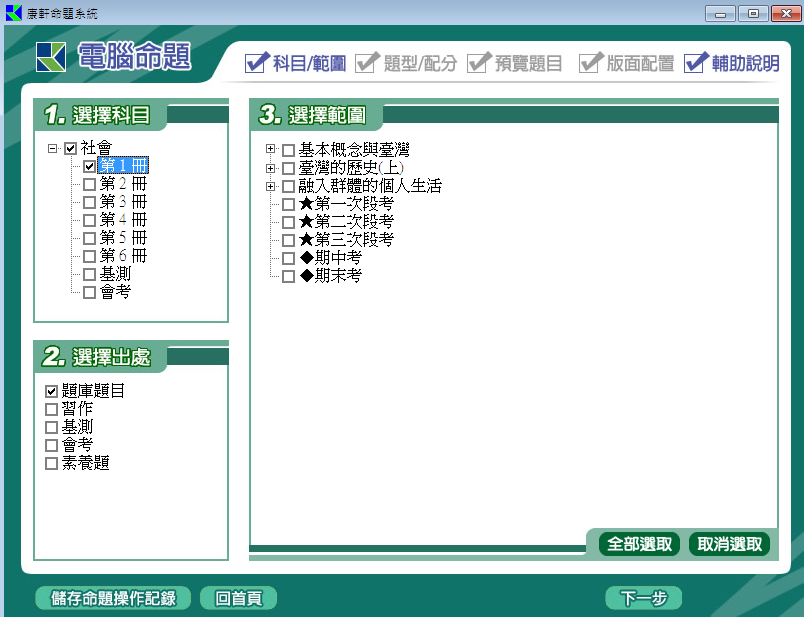This screenshot has width=804, height=617.
Task: Check the 第 3 冊 checkbox
Action: pyautogui.click(x=89, y=202)
